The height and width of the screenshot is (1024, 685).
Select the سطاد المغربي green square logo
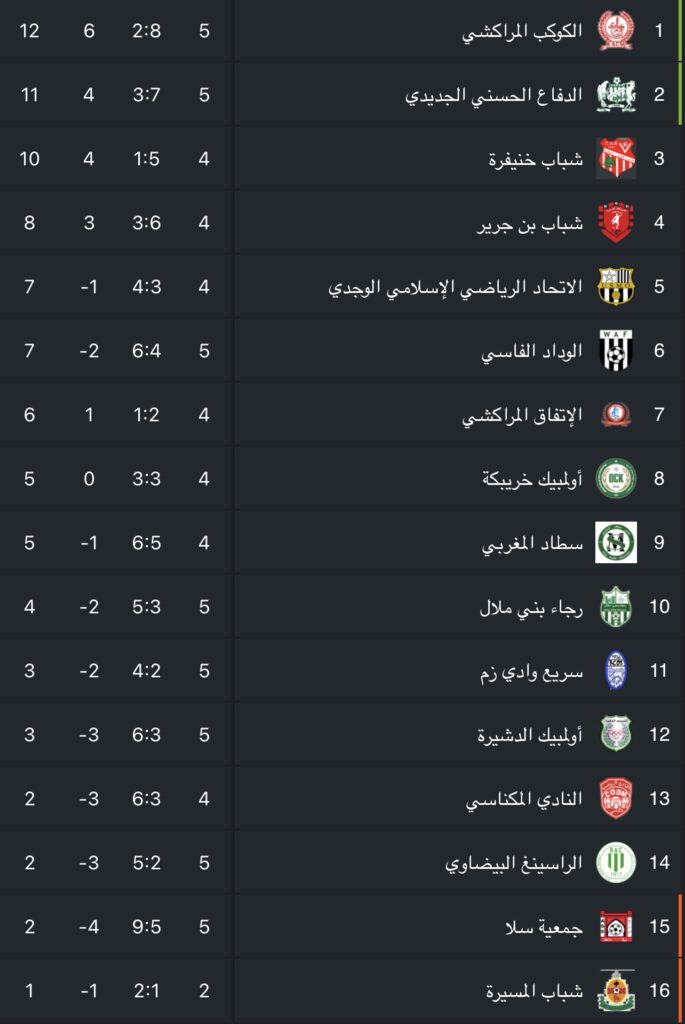click(x=616, y=542)
